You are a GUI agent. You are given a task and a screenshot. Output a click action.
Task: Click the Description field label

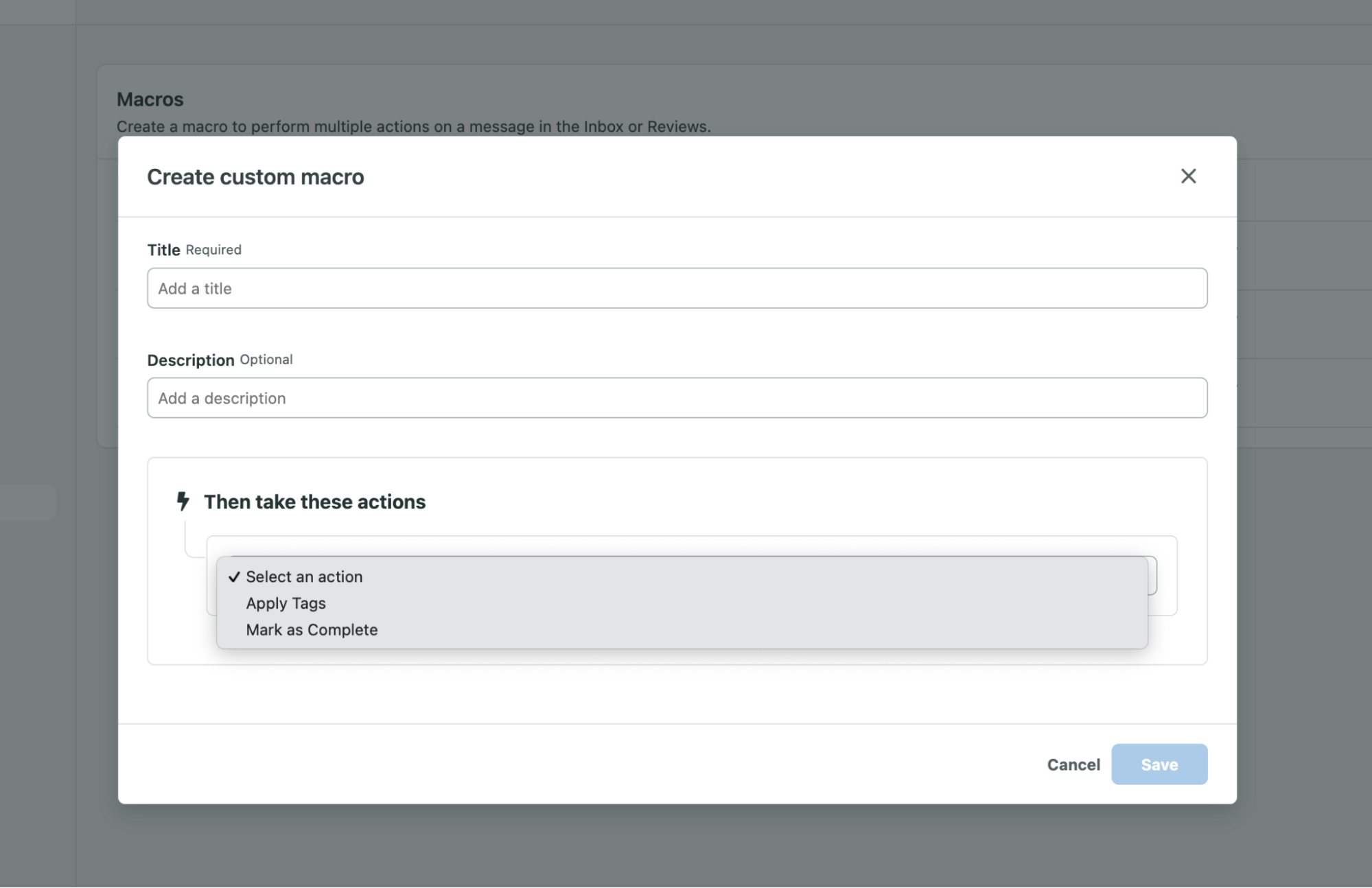[x=190, y=360]
